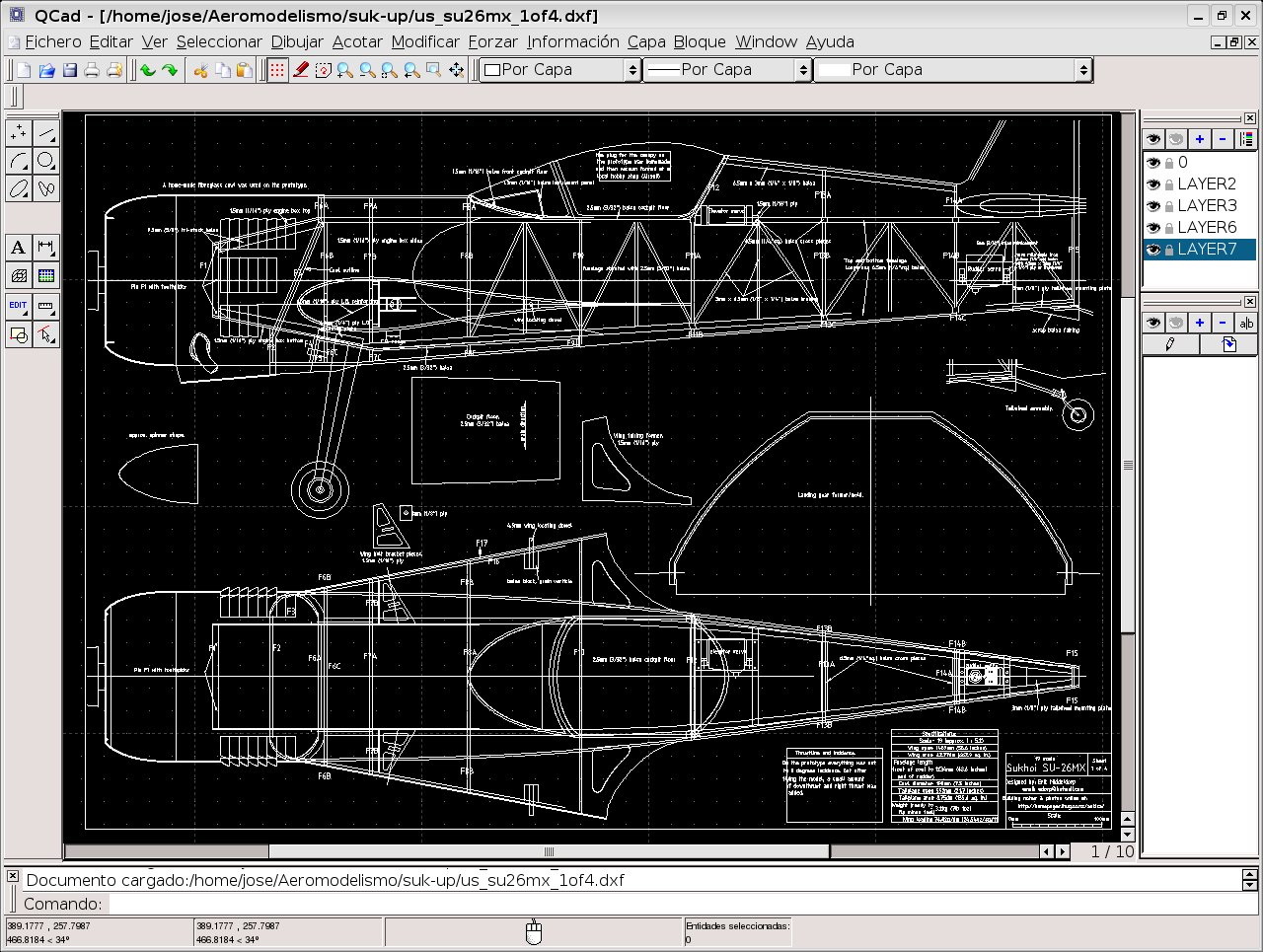
Task: Select the Hatch fill tool
Action: point(18,276)
